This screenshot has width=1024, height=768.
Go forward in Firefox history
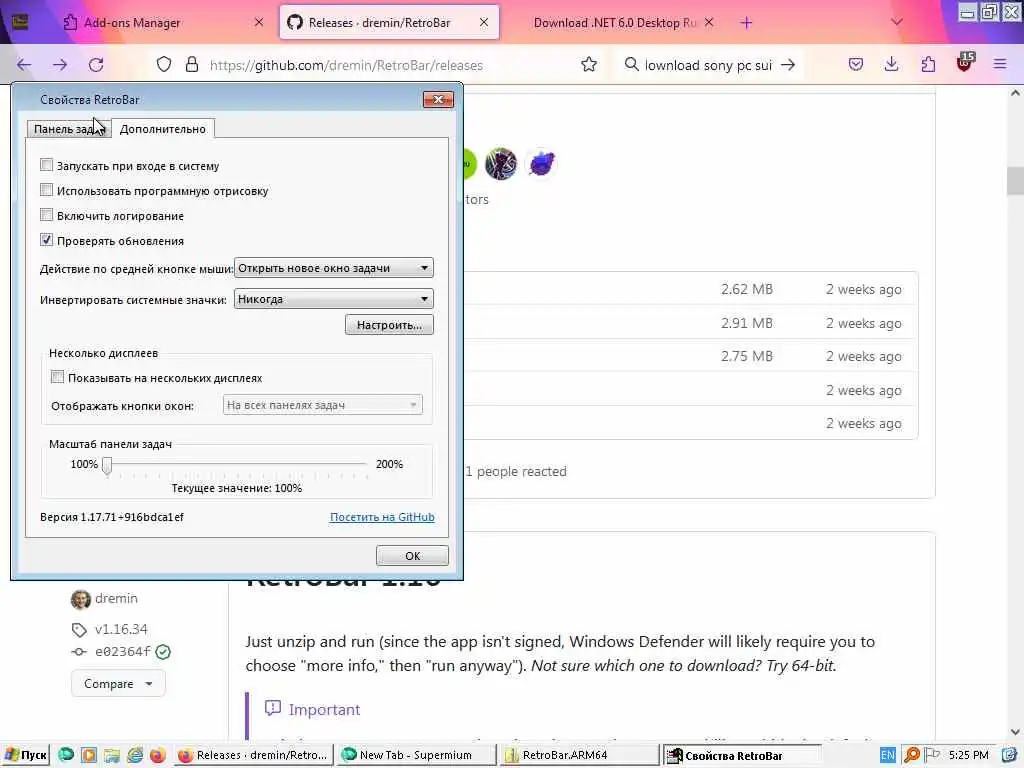point(60,65)
